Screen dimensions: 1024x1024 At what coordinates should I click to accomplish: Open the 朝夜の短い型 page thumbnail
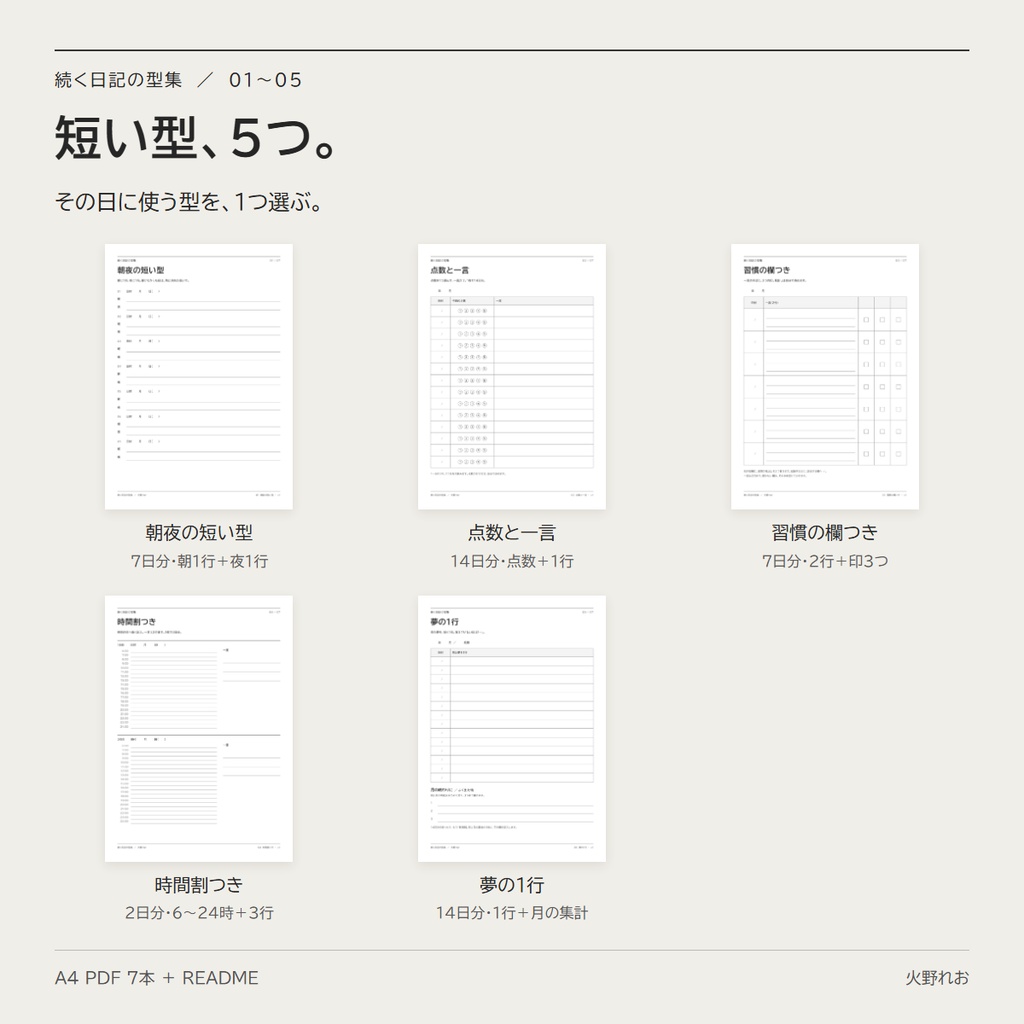pyautogui.click(x=199, y=377)
